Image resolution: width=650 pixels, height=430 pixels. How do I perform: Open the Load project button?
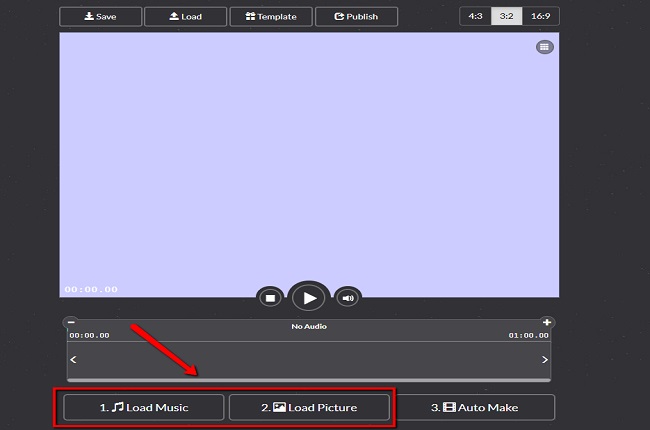point(185,17)
